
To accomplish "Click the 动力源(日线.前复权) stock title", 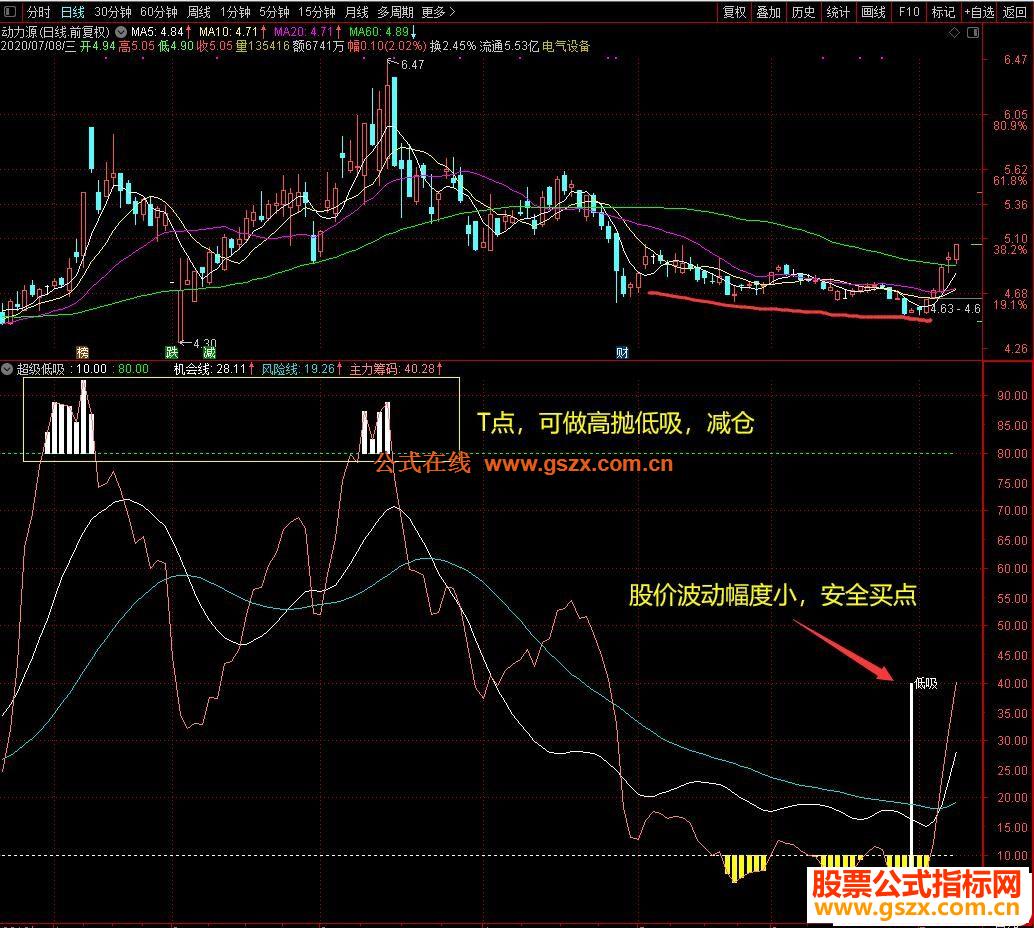I will click(55, 32).
